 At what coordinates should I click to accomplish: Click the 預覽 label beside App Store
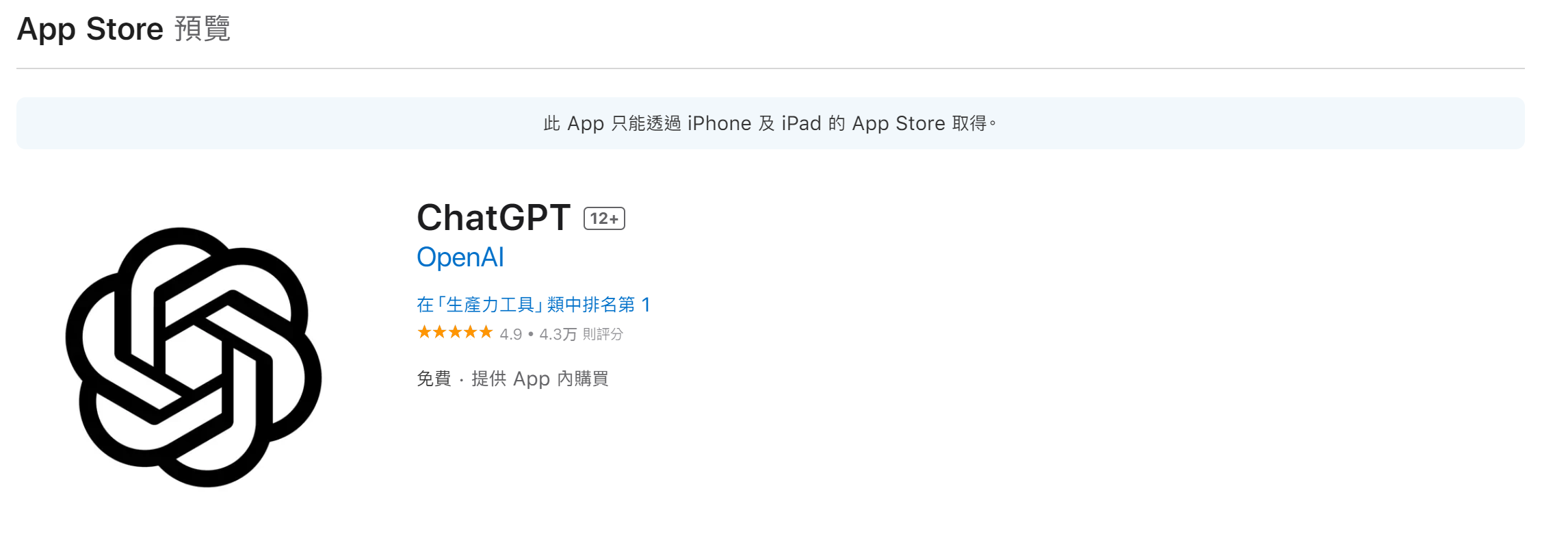click(x=202, y=29)
